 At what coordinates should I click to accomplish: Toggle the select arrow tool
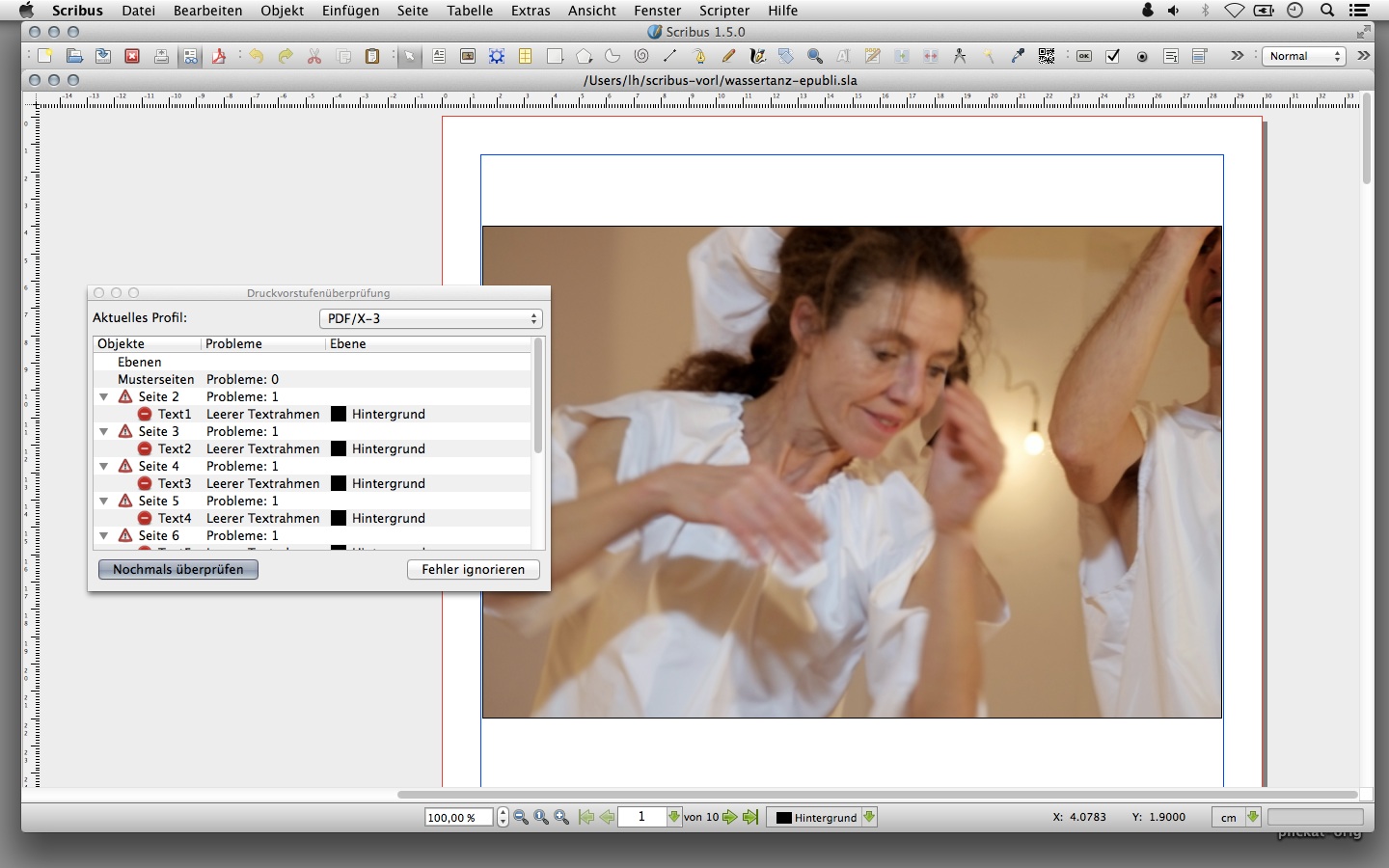pyautogui.click(x=410, y=57)
